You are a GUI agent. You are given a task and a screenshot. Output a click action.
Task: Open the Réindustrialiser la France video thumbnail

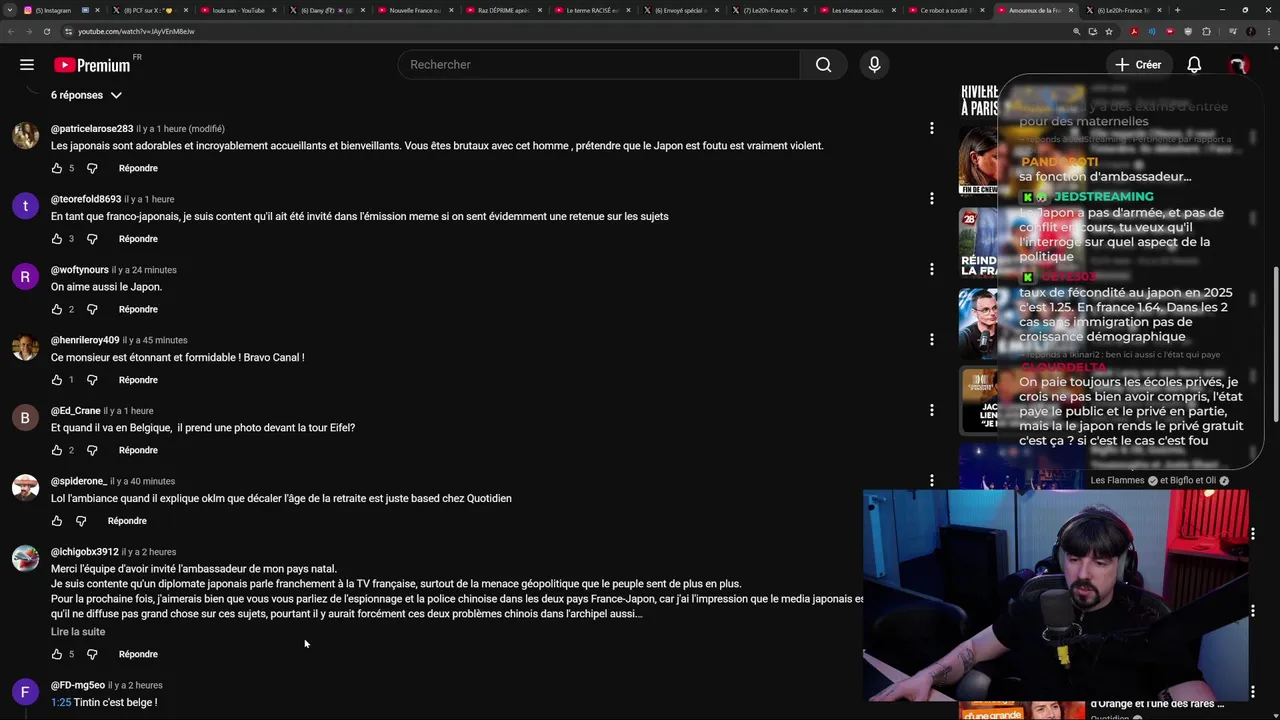coord(978,243)
